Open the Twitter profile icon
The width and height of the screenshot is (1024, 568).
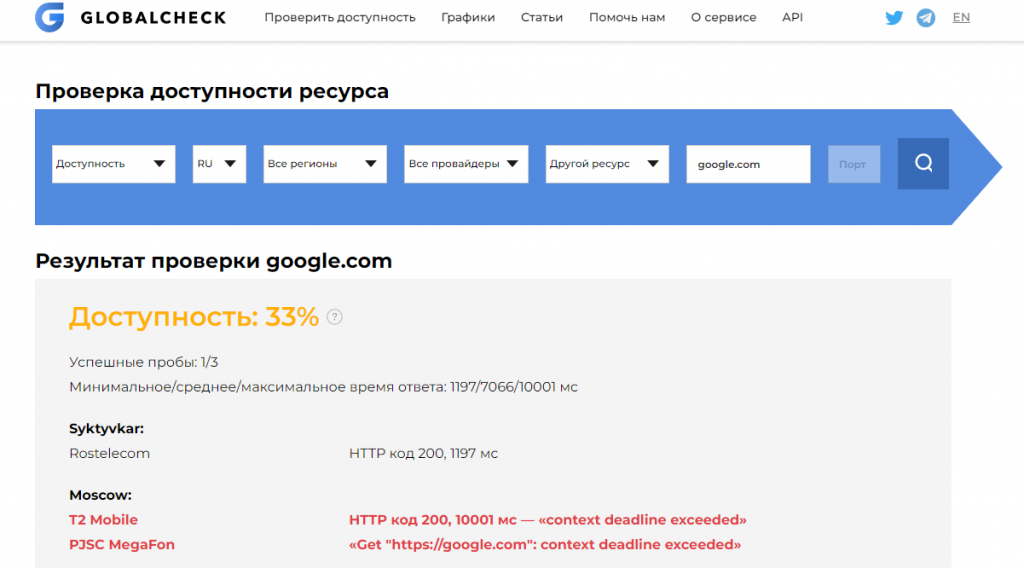[x=893, y=18]
